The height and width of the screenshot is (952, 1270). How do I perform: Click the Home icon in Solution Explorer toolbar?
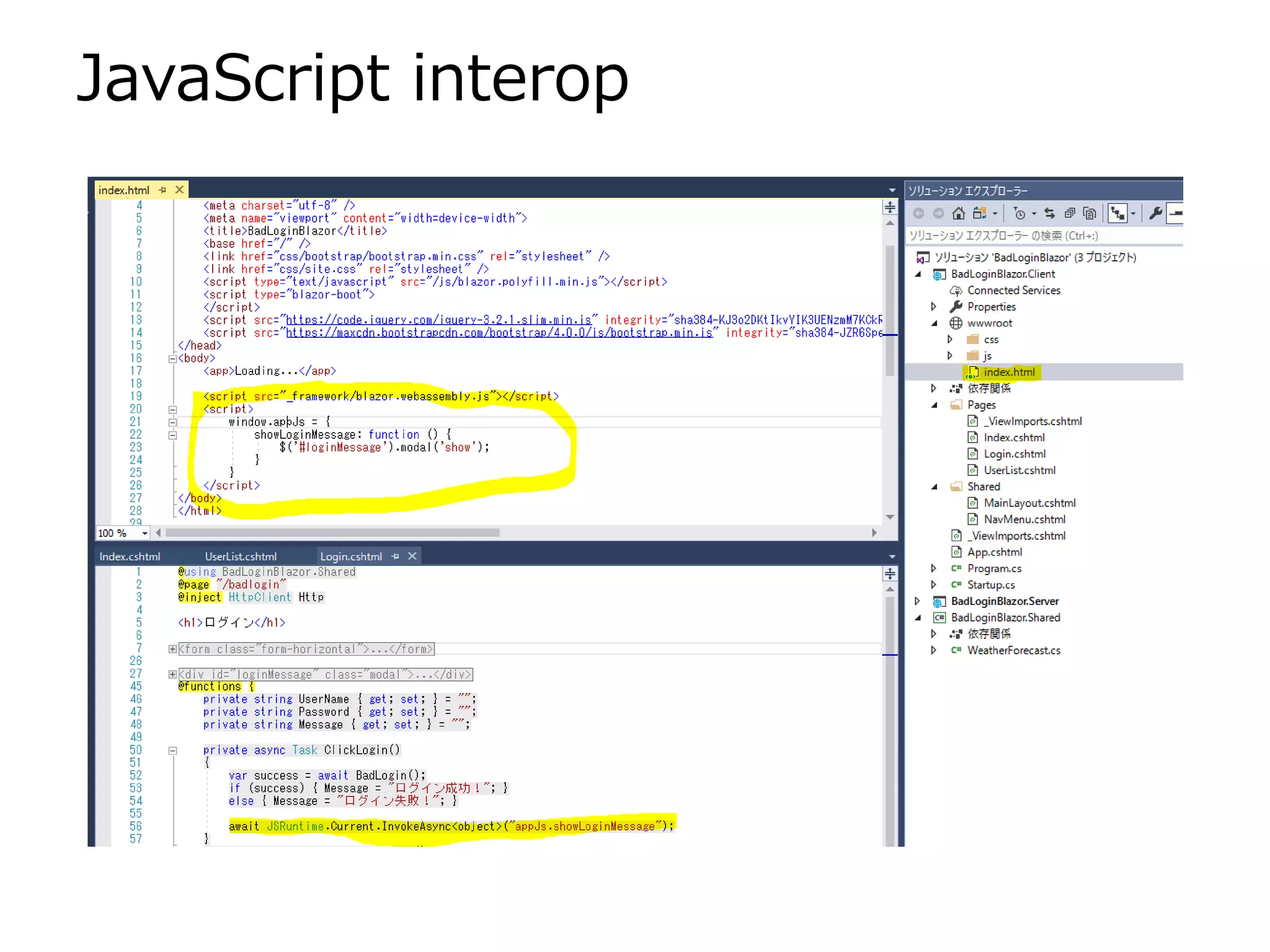pyautogui.click(x=958, y=213)
